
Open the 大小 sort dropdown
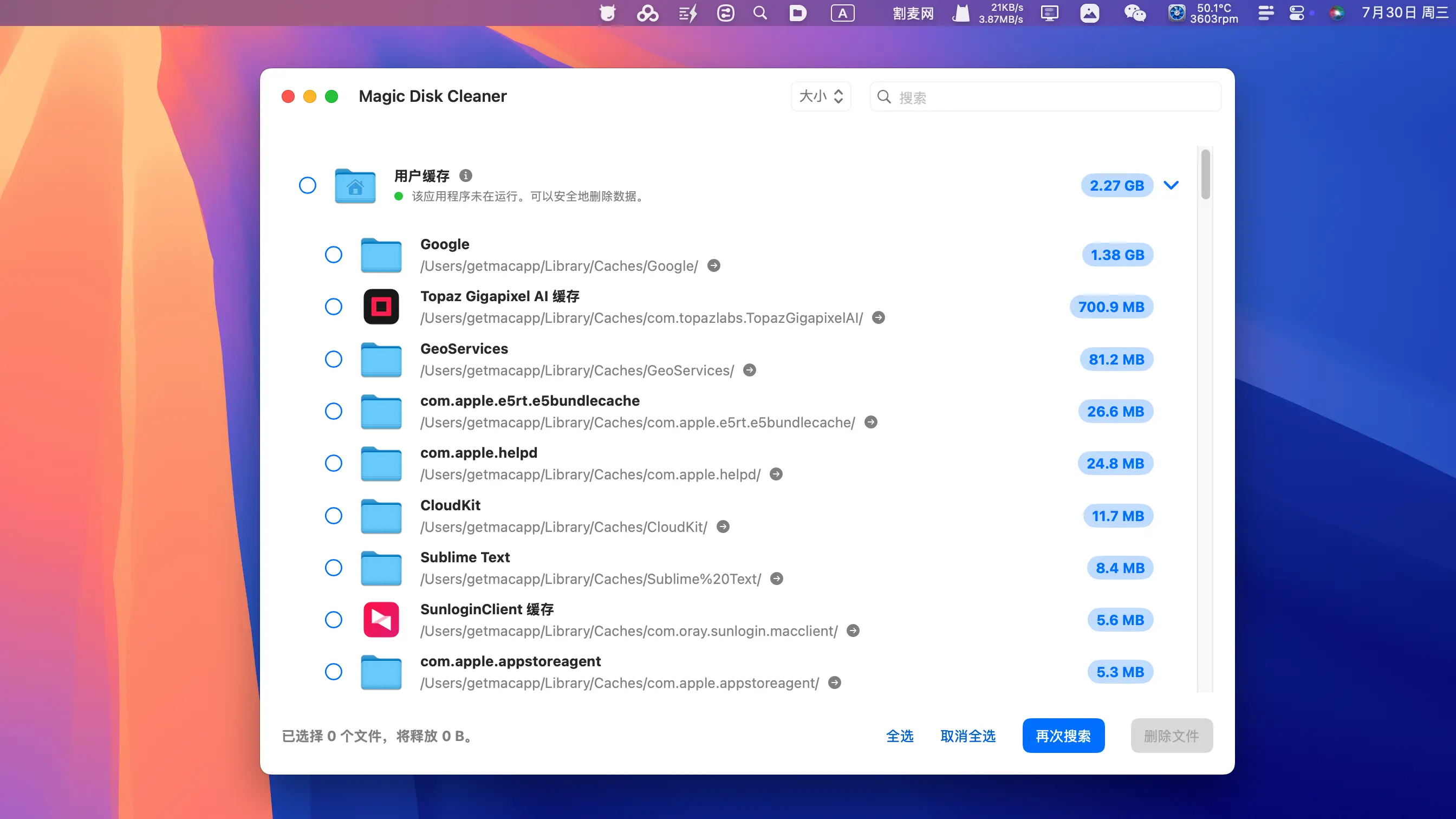click(x=821, y=96)
